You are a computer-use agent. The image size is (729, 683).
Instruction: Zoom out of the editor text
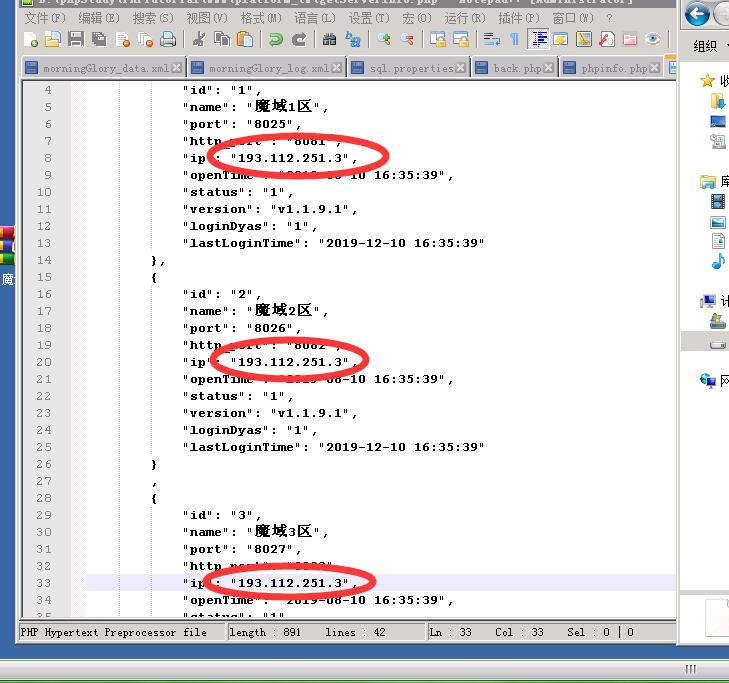407,40
